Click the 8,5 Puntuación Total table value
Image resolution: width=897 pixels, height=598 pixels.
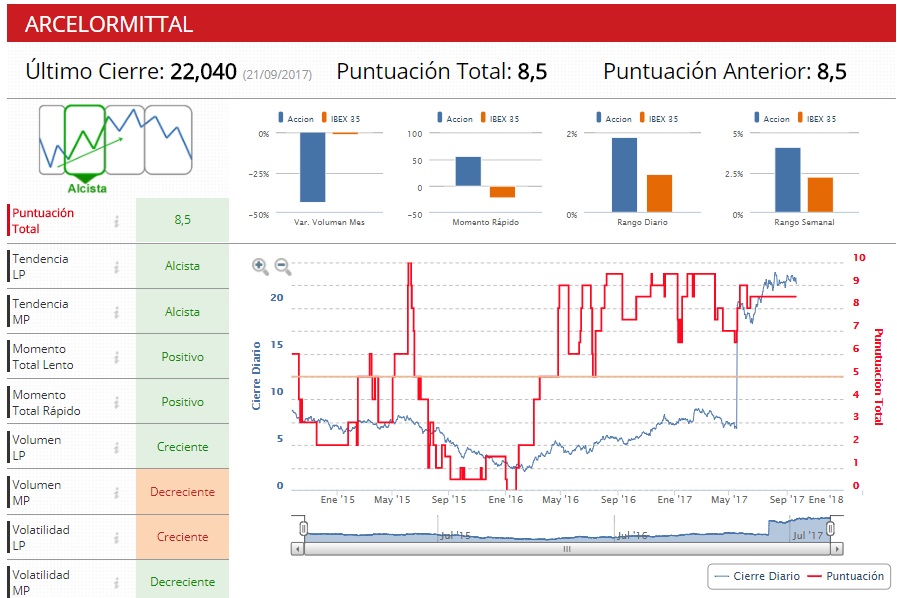click(182, 220)
